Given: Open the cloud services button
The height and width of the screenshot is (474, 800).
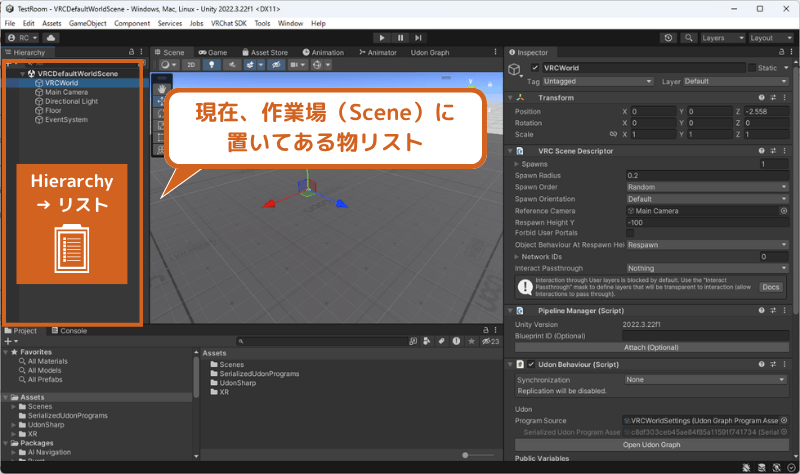Looking at the screenshot, I should 51,38.
